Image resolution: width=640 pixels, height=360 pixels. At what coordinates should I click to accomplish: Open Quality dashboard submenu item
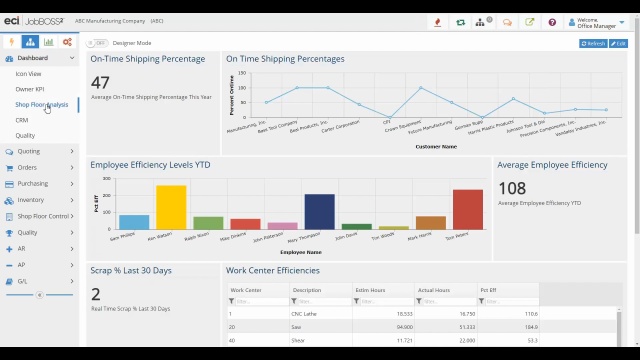(25, 136)
